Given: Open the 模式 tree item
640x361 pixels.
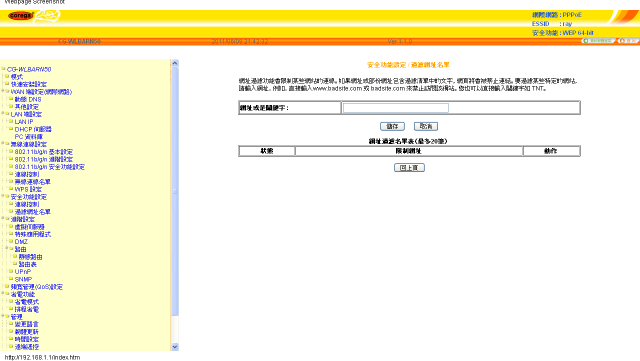Looking at the screenshot, I should pyautogui.click(x=17, y=77).
